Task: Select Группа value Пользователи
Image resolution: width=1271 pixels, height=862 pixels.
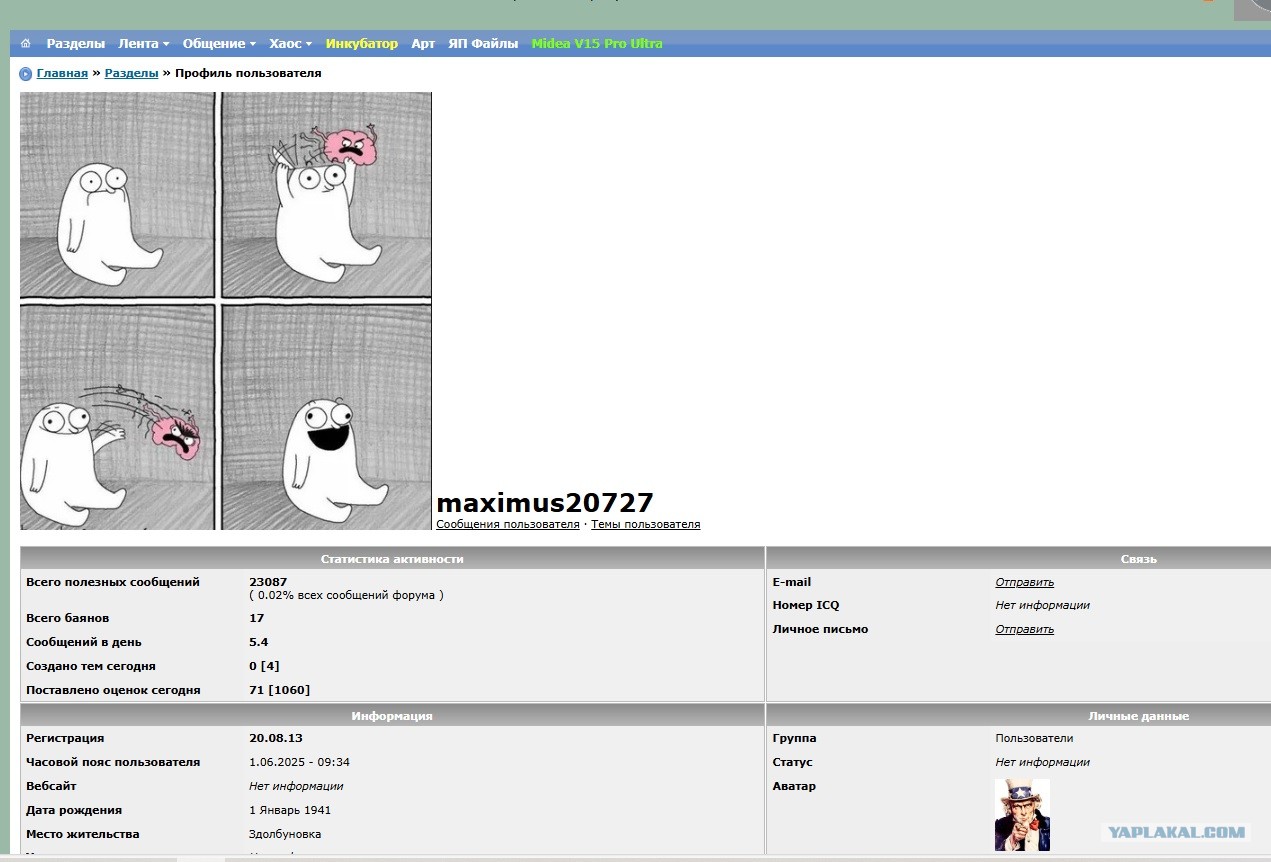Action: tap(1034, 738)
